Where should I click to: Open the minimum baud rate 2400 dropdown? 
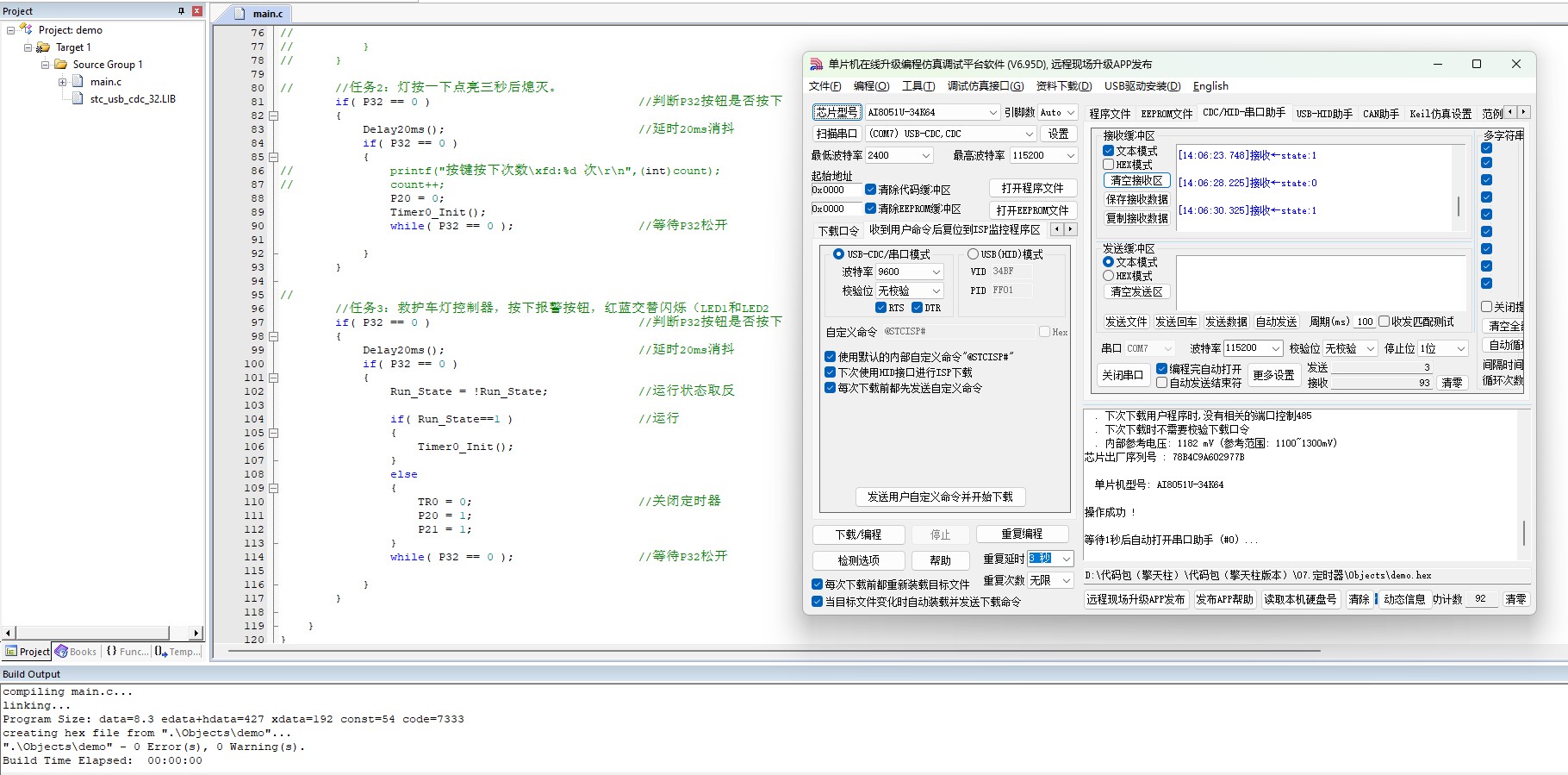[926, 156]
